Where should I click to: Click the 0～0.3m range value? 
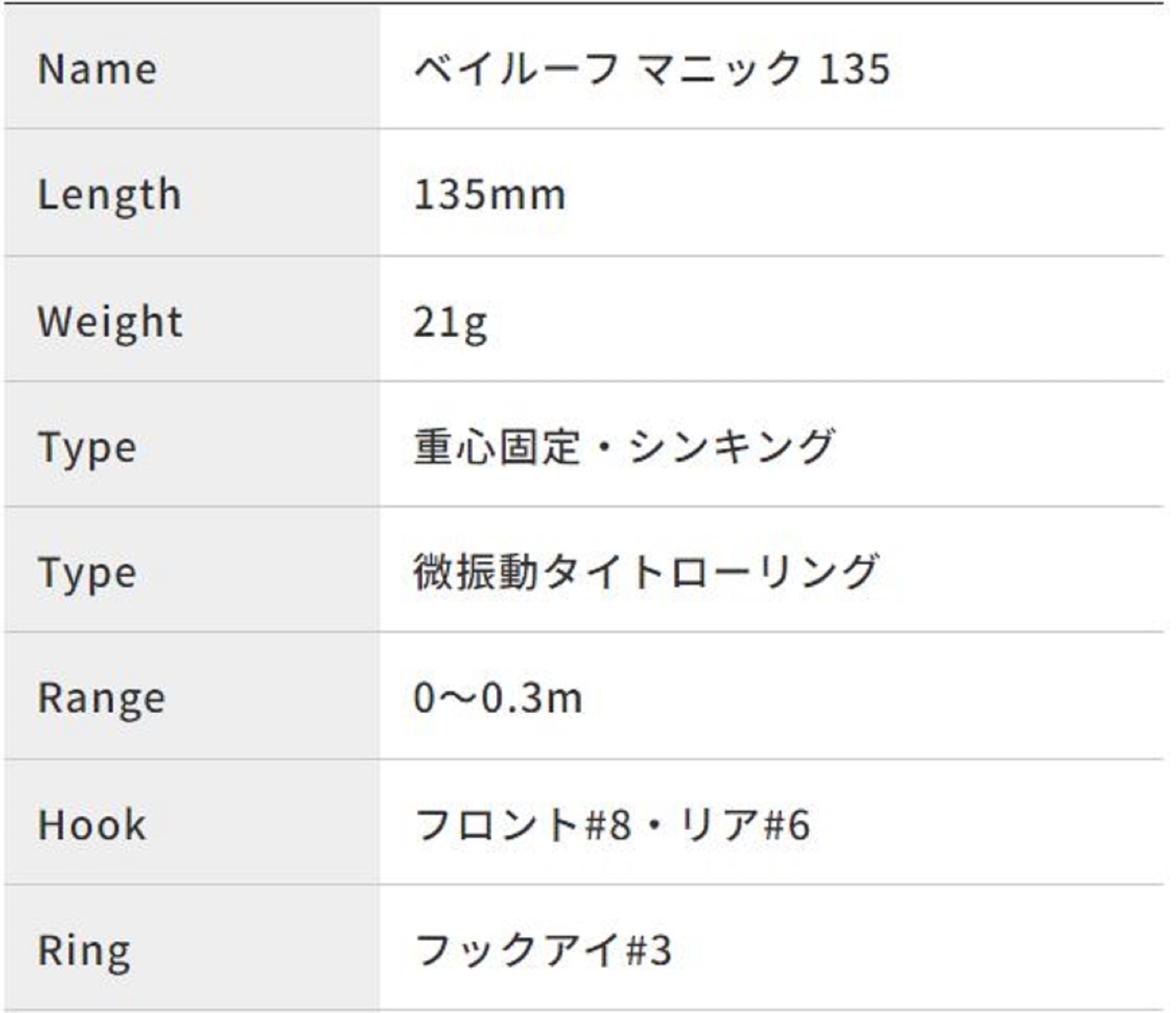click(x=497, y=698)
